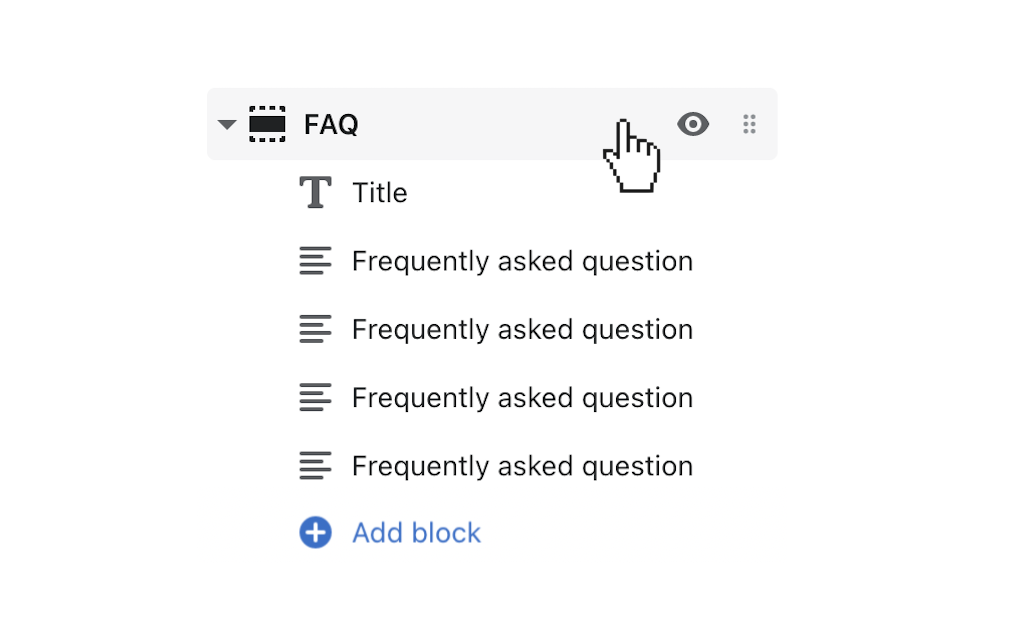Click the FAQ section thumbnail icon

click(267, 124)
